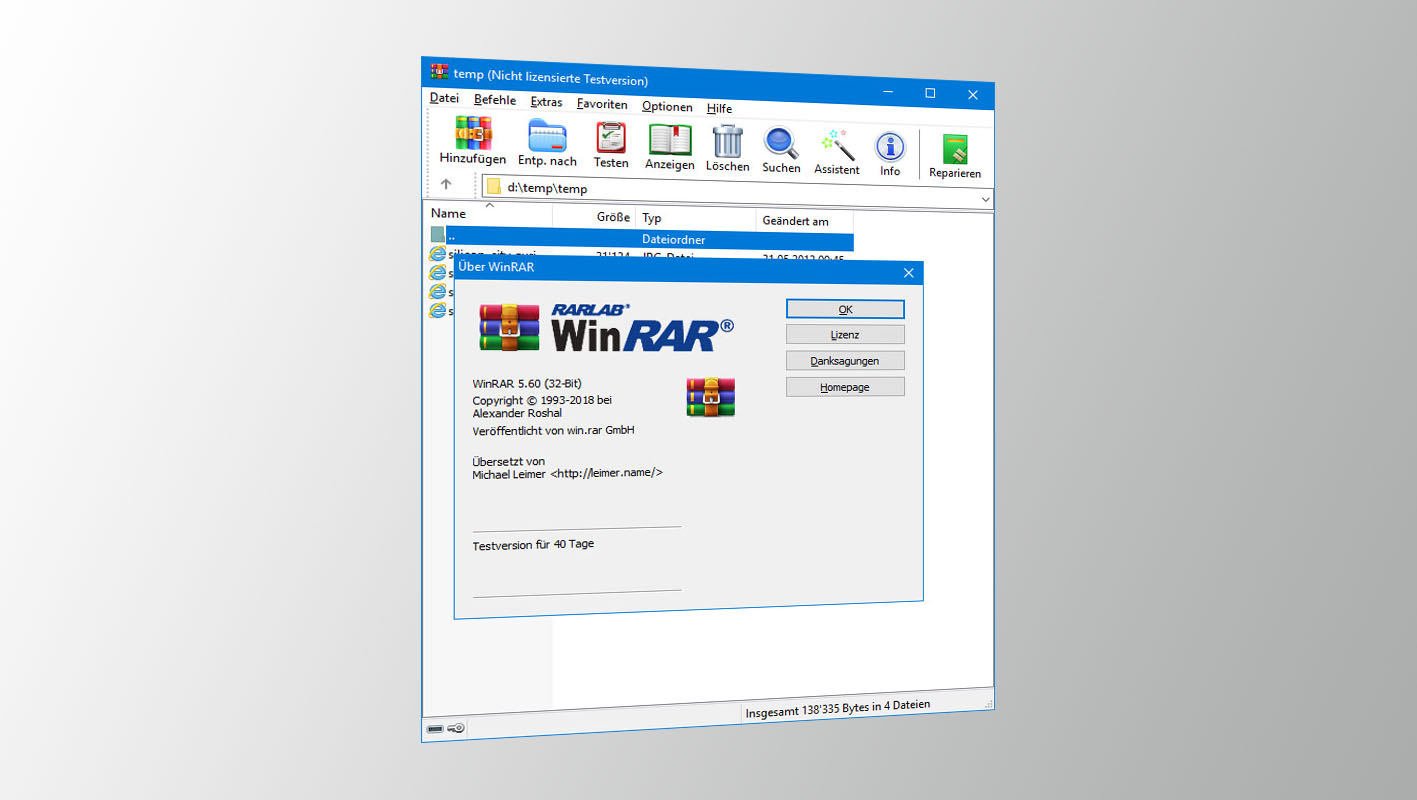This screenshot has width=1417, height=800.
Task: Click the Reparieren toolbar icon
Action: pos(955,149)
